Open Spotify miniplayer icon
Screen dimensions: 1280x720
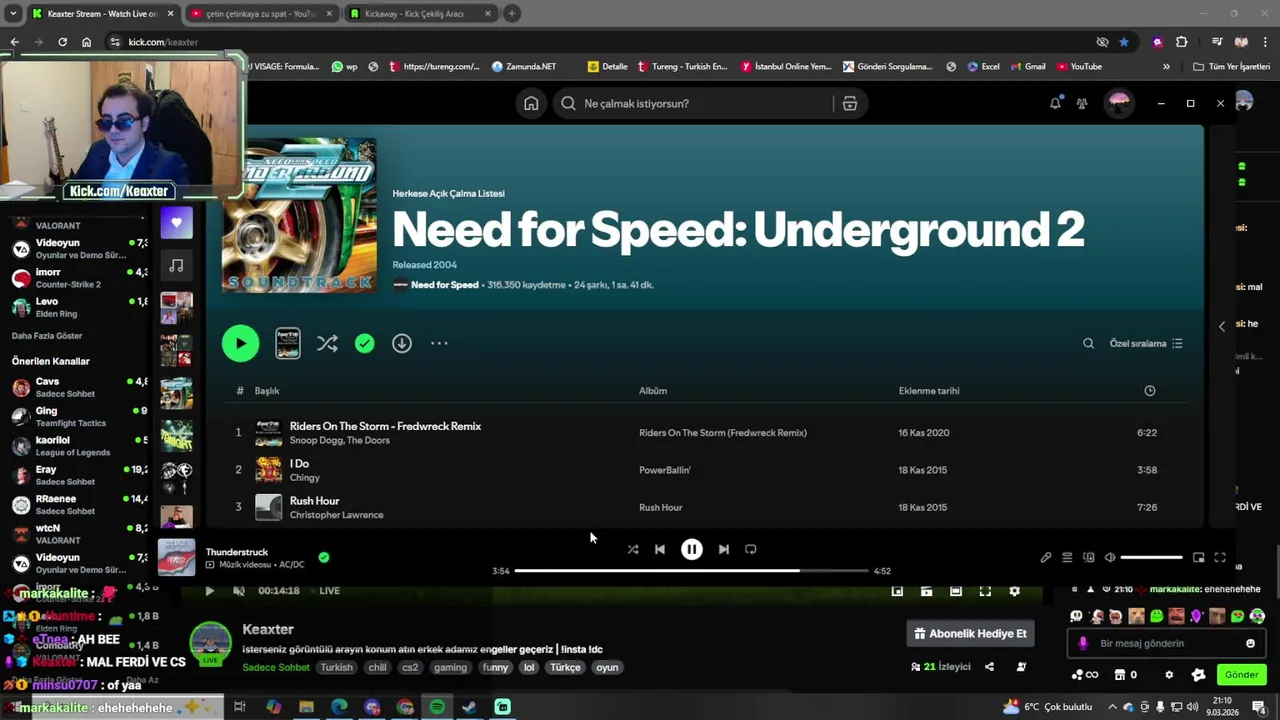1199,558
